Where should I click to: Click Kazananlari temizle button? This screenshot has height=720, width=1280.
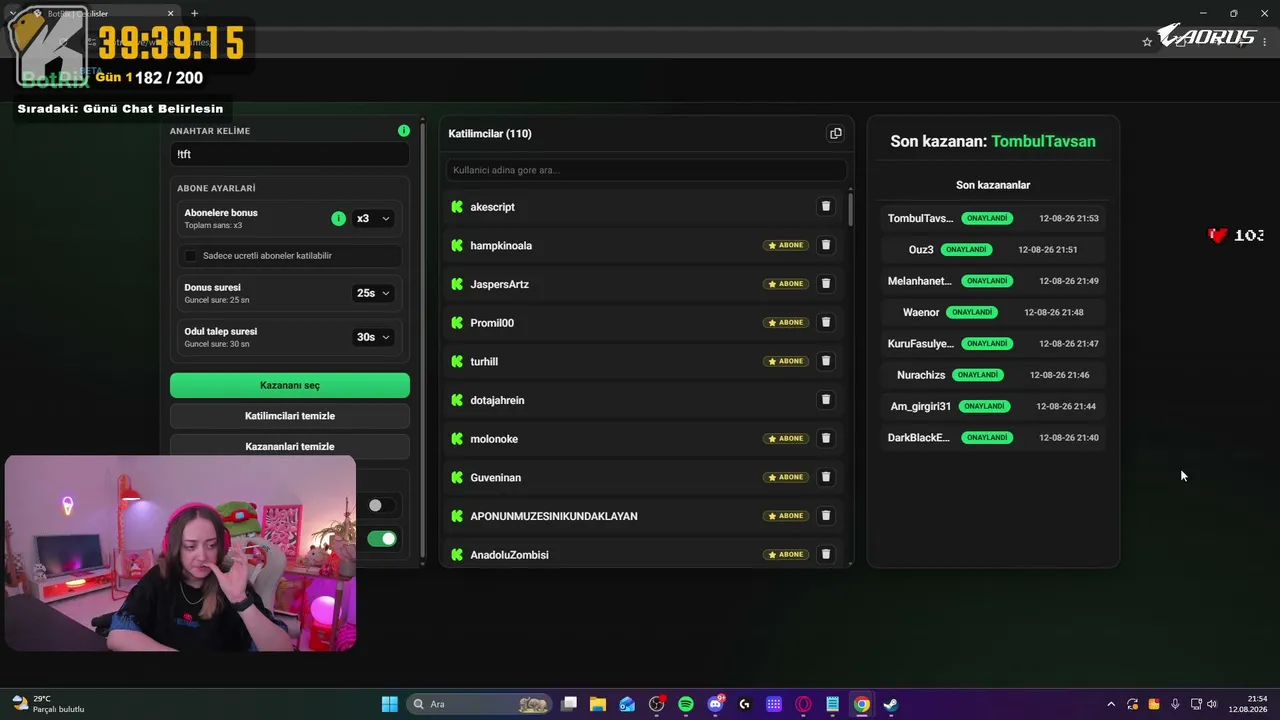[x=290, y=446]
